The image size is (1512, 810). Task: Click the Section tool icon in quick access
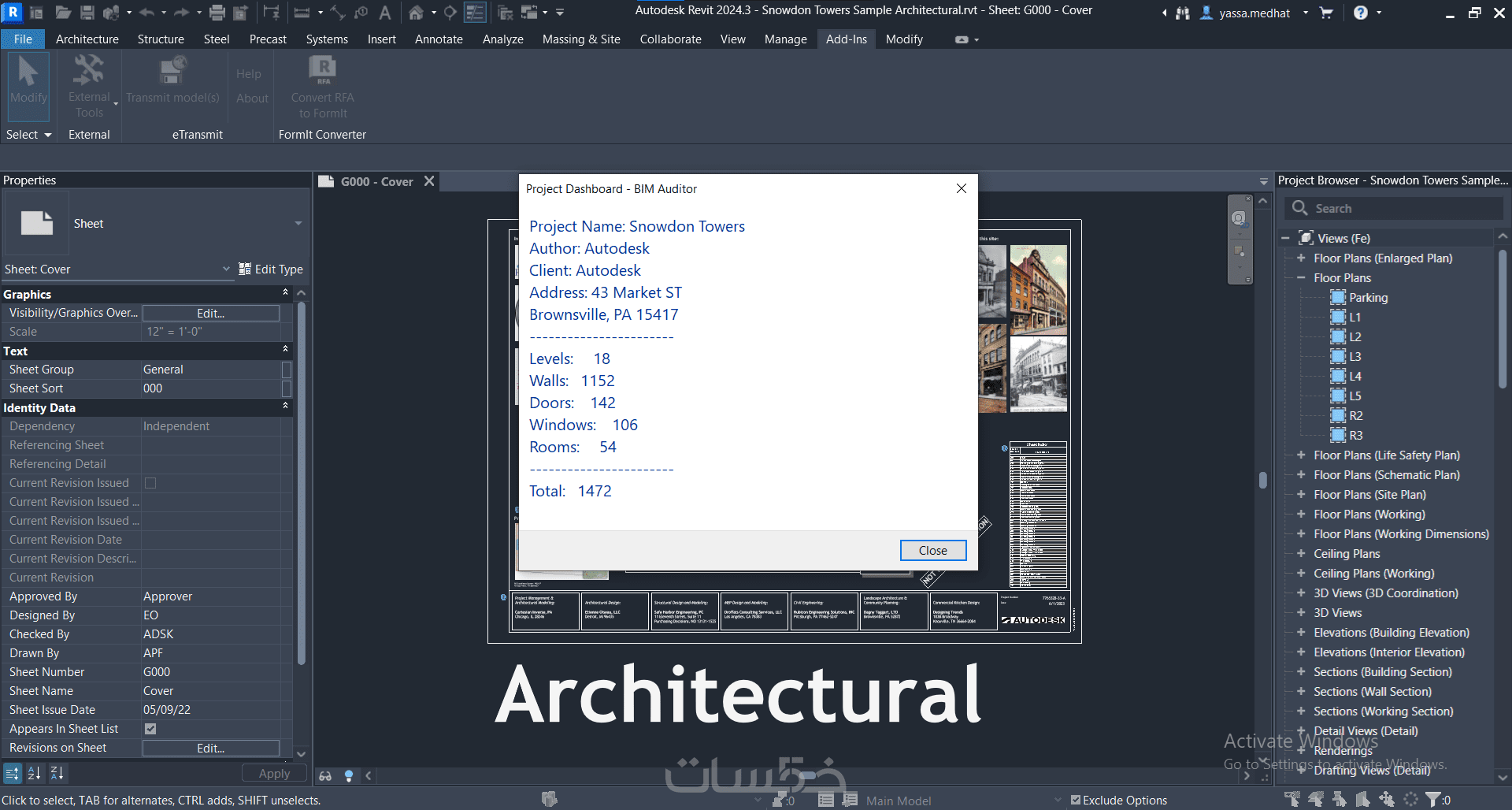click(450, 13)
